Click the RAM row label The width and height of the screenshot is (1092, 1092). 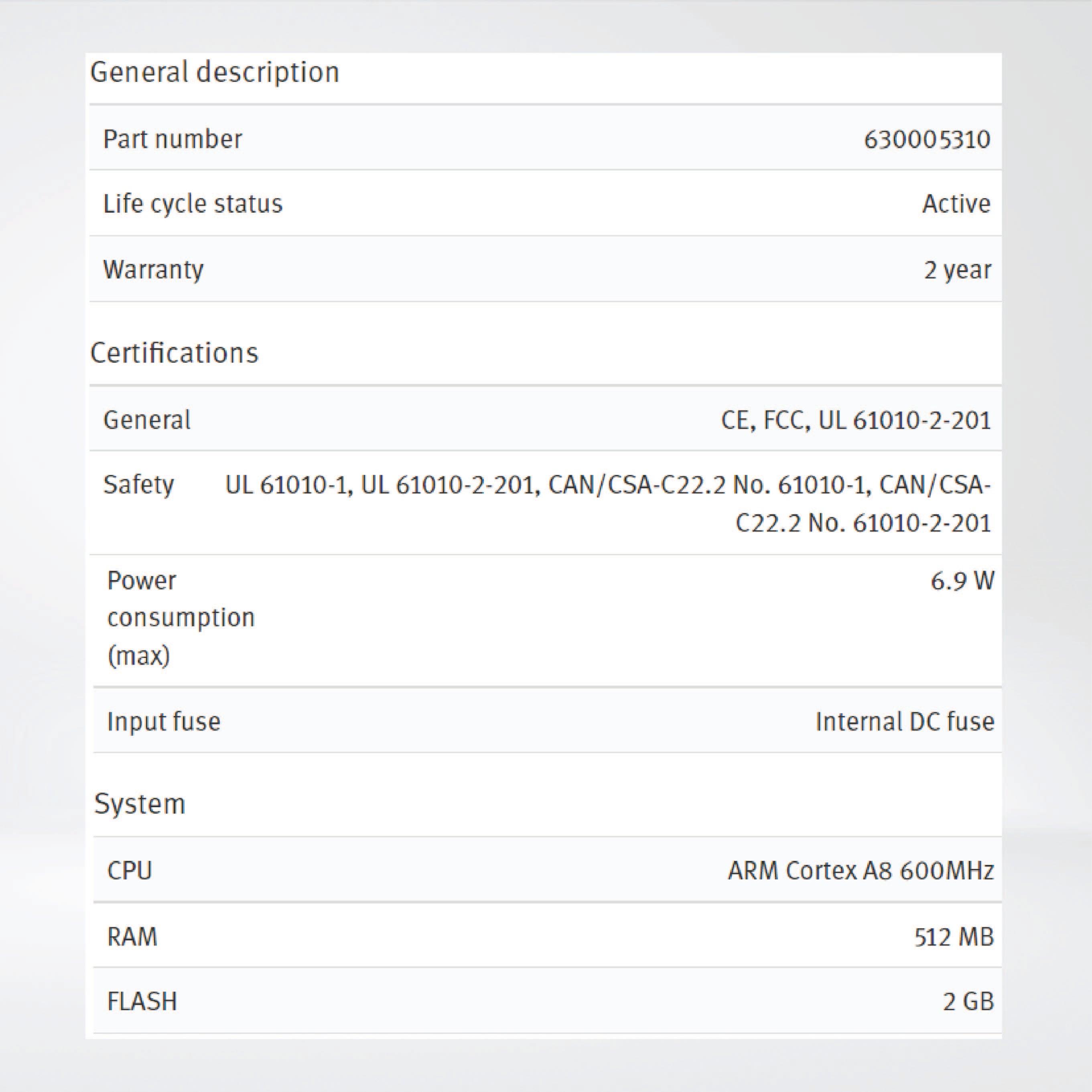point(132,937)
